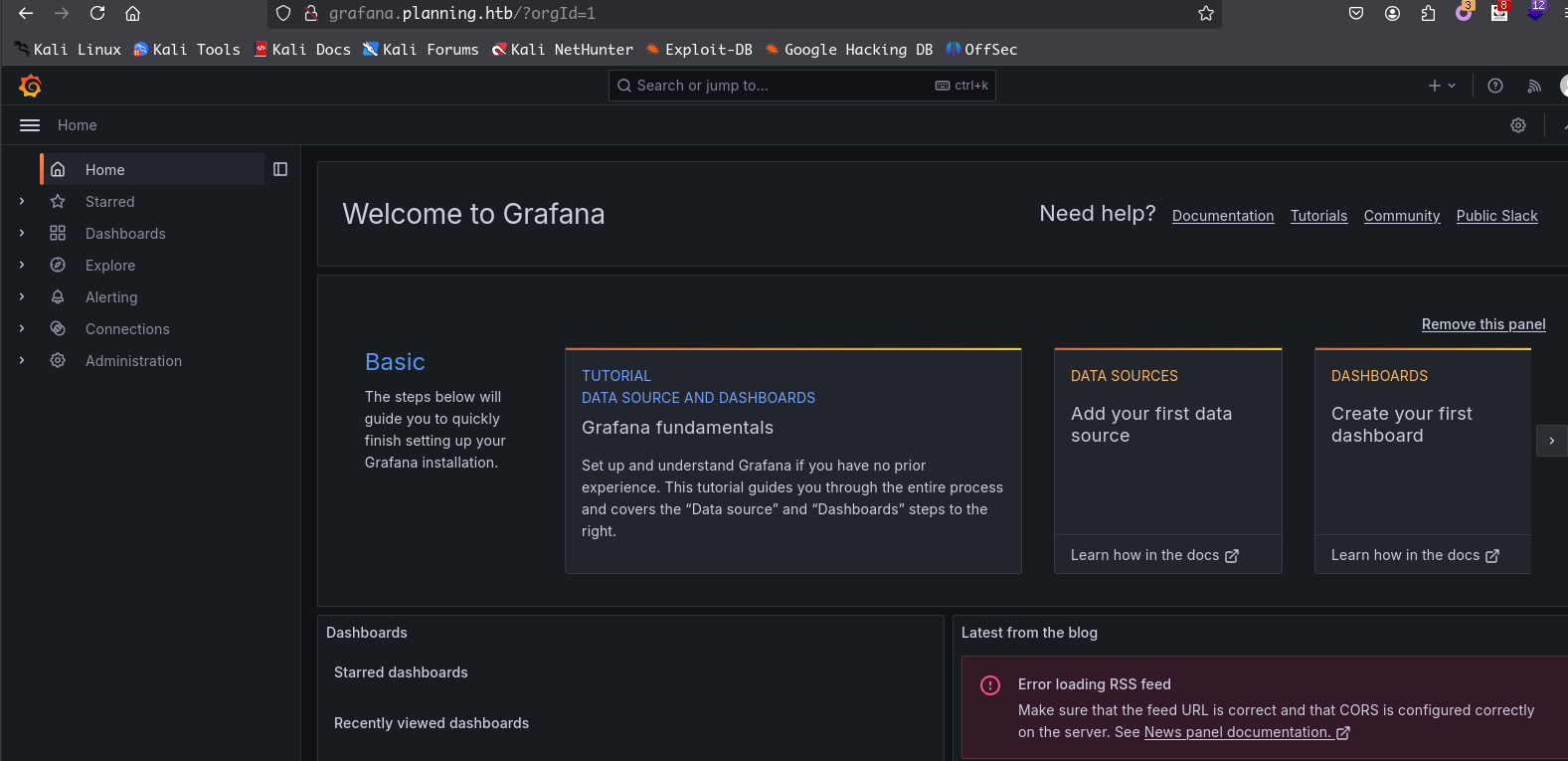1568x761 pixels.
Task: Click the Home breadcrumb in top bar
Action: [78, 125]
